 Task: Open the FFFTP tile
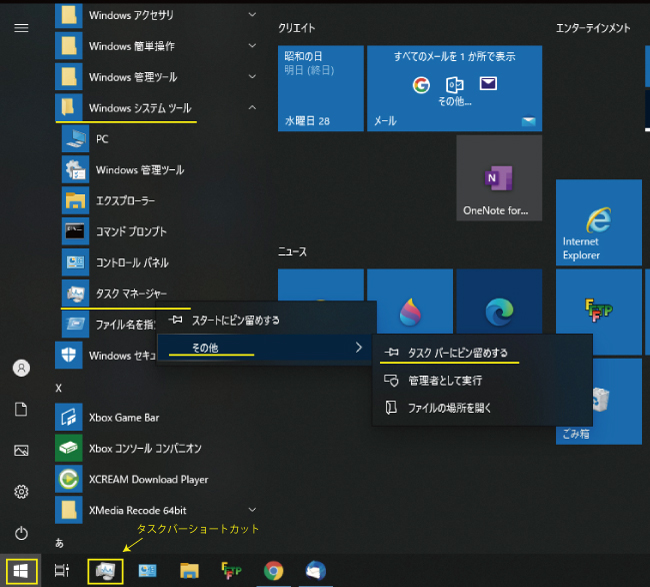coord(599,312)
